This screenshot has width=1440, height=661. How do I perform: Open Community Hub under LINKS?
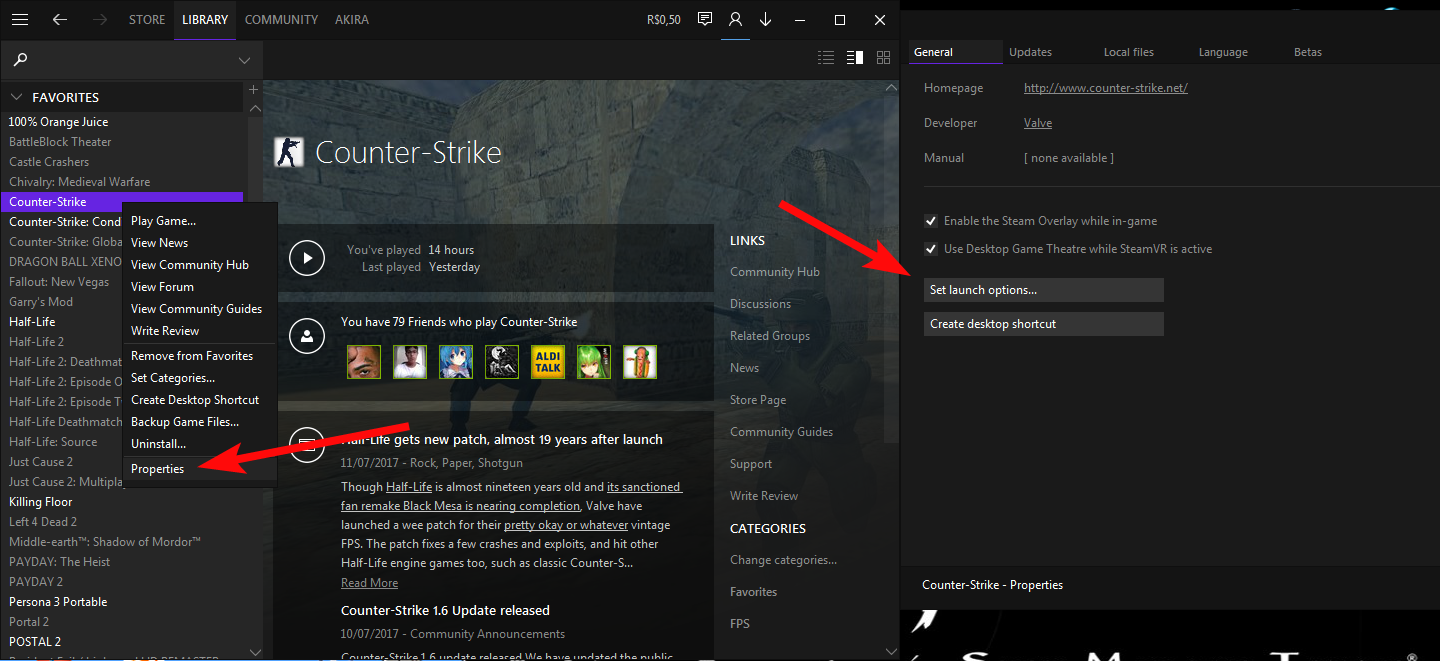click(775, 272)
